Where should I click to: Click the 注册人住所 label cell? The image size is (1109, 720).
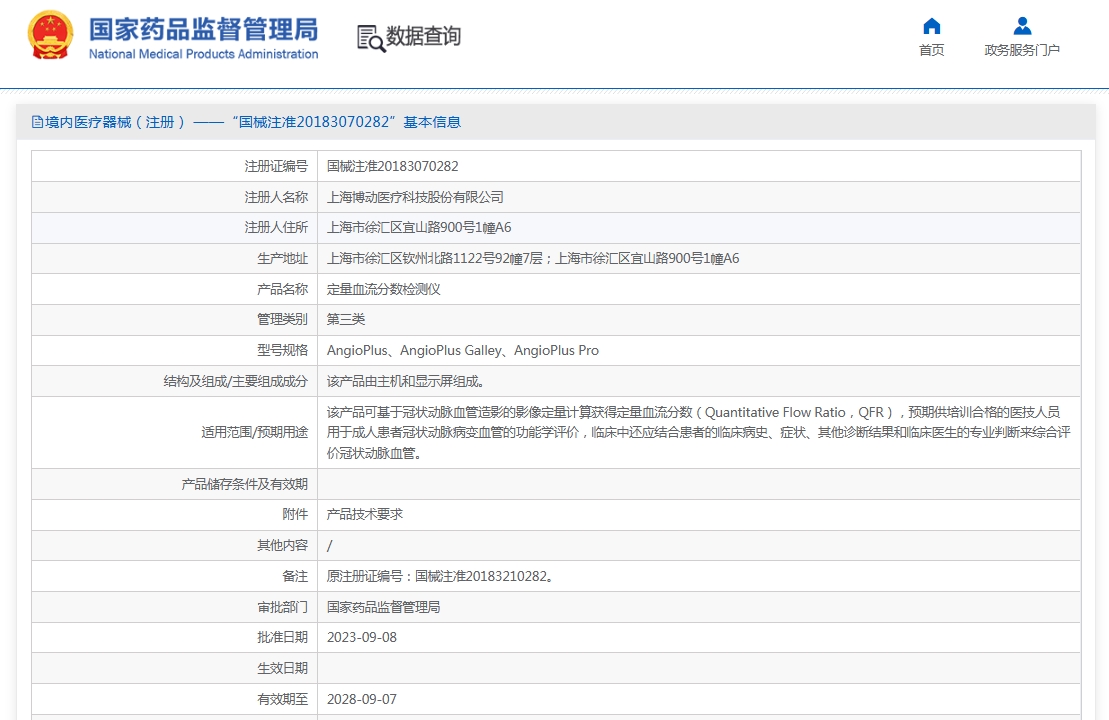(175, 228)
